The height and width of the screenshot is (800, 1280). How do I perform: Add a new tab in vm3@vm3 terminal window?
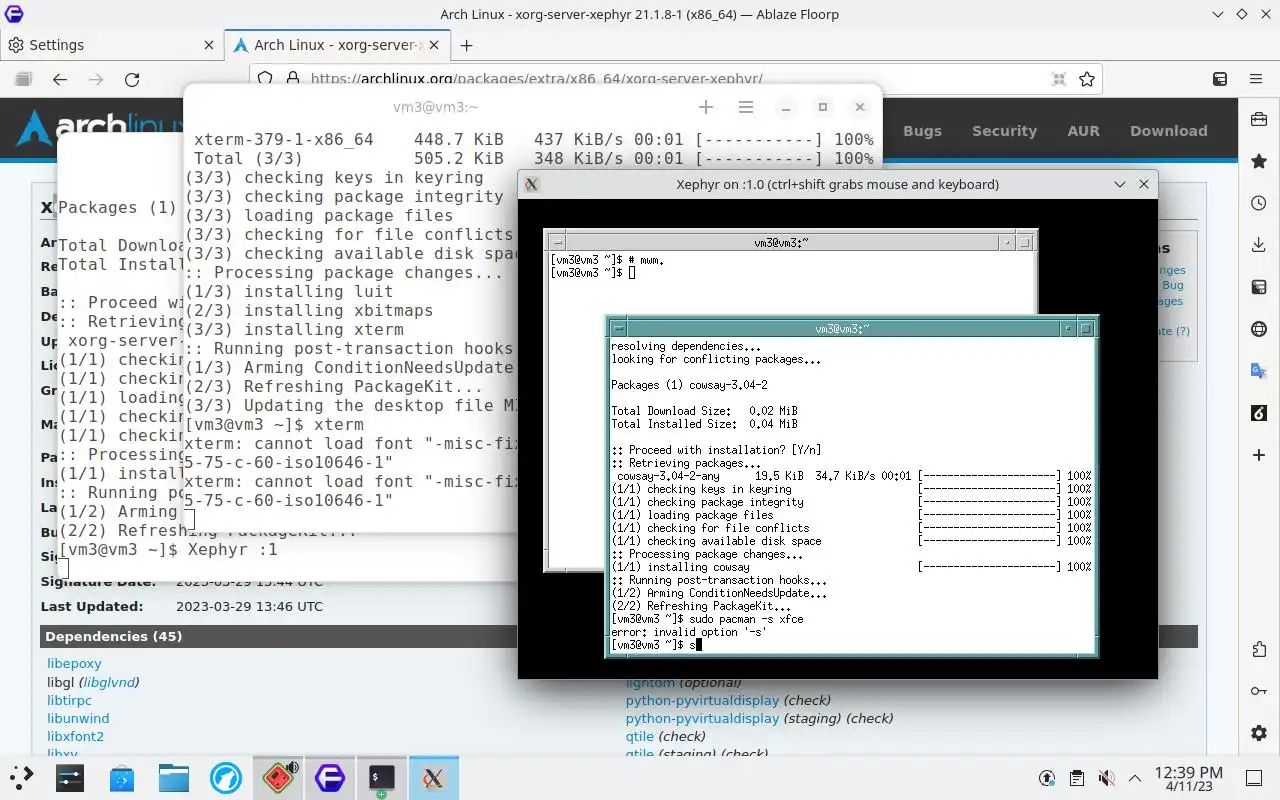pos(706,107)
